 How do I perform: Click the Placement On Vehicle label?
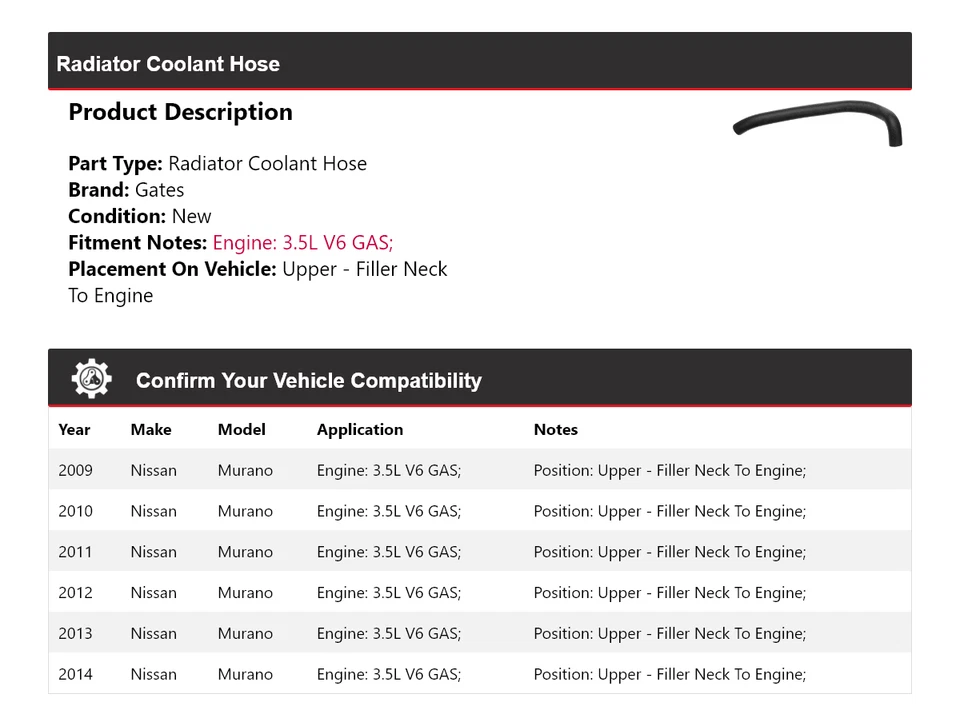pyautogui.click(x=172, y=269)
